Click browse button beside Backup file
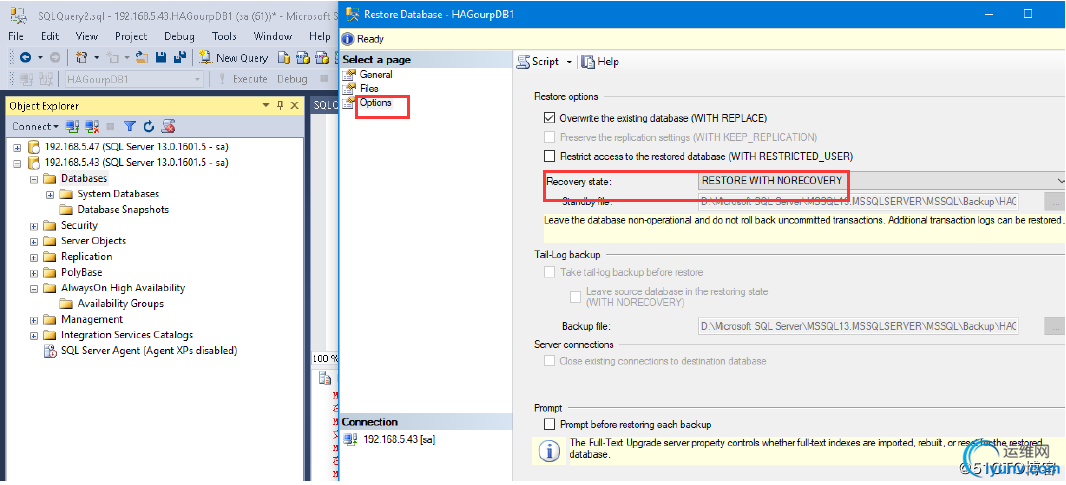The width and height of the screenshot is (1066, 485). [x=1054, y=326]
